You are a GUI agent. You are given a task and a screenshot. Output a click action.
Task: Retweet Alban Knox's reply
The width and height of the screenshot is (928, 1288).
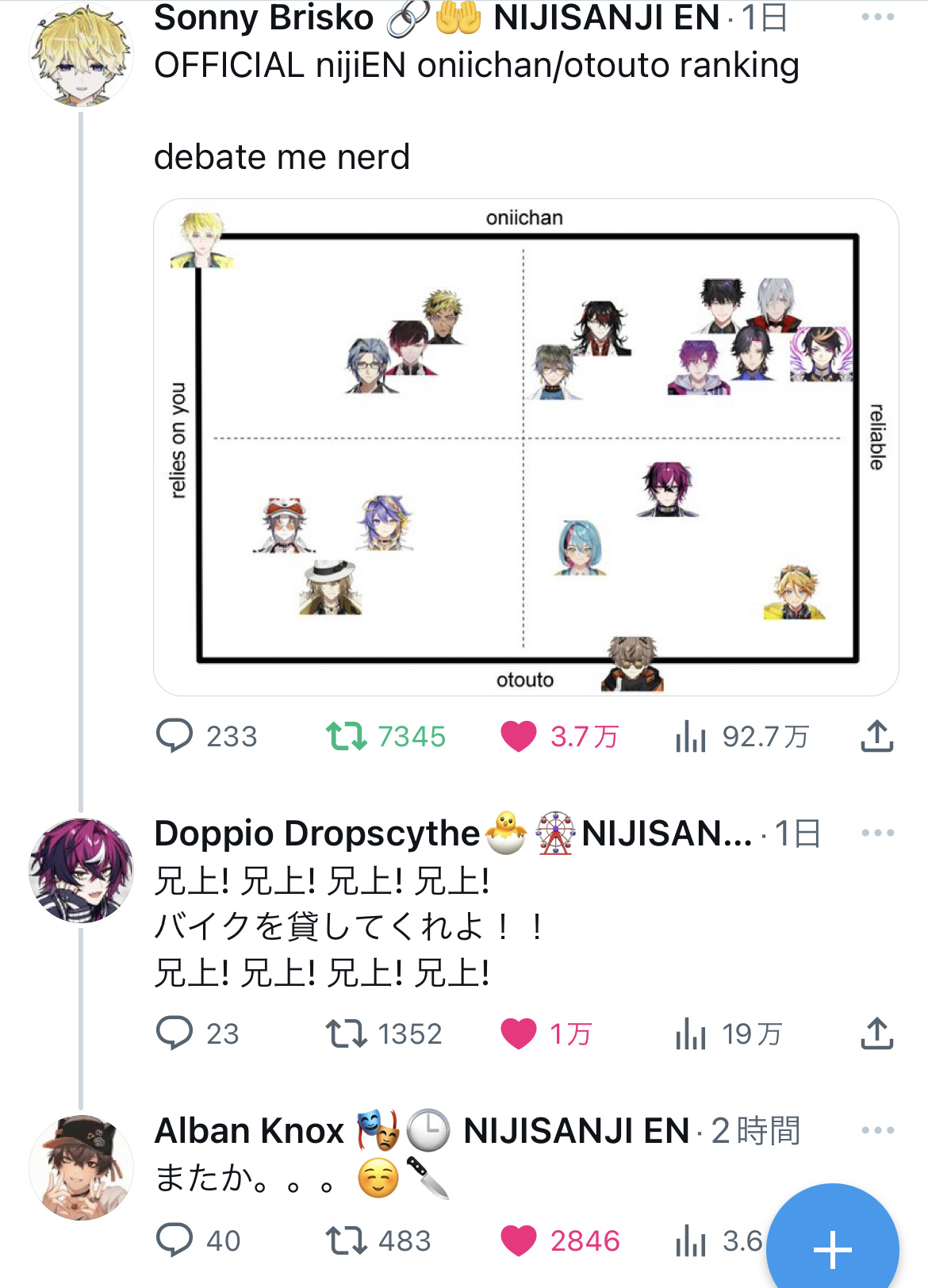point(378,1240)
